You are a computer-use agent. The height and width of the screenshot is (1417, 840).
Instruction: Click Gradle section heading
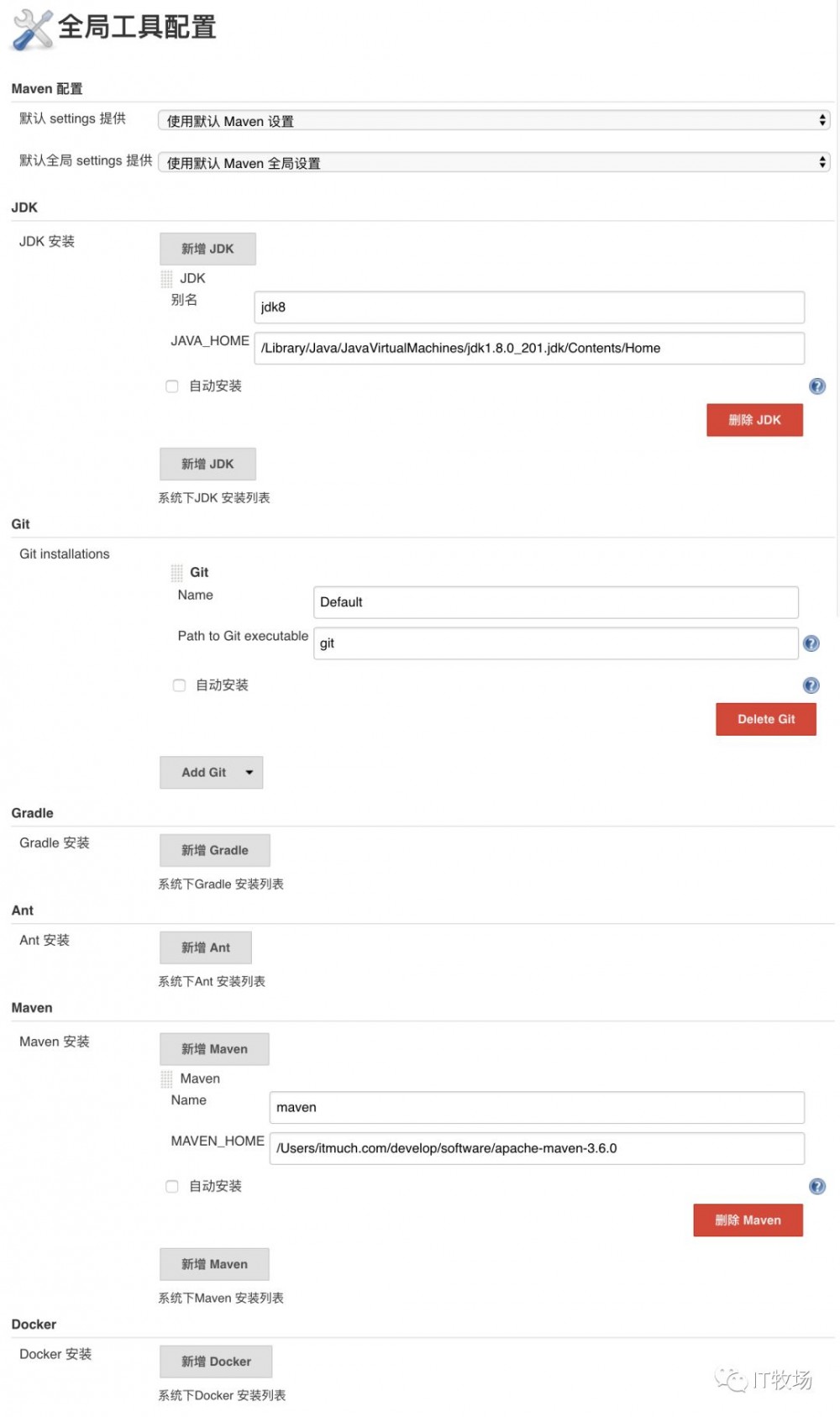[32, 813]
